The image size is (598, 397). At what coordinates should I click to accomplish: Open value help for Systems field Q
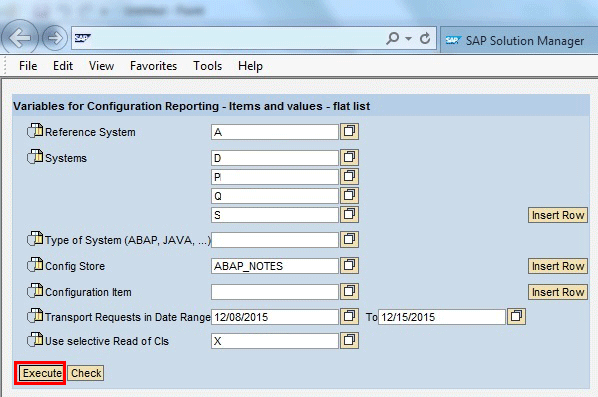(349, 195)
